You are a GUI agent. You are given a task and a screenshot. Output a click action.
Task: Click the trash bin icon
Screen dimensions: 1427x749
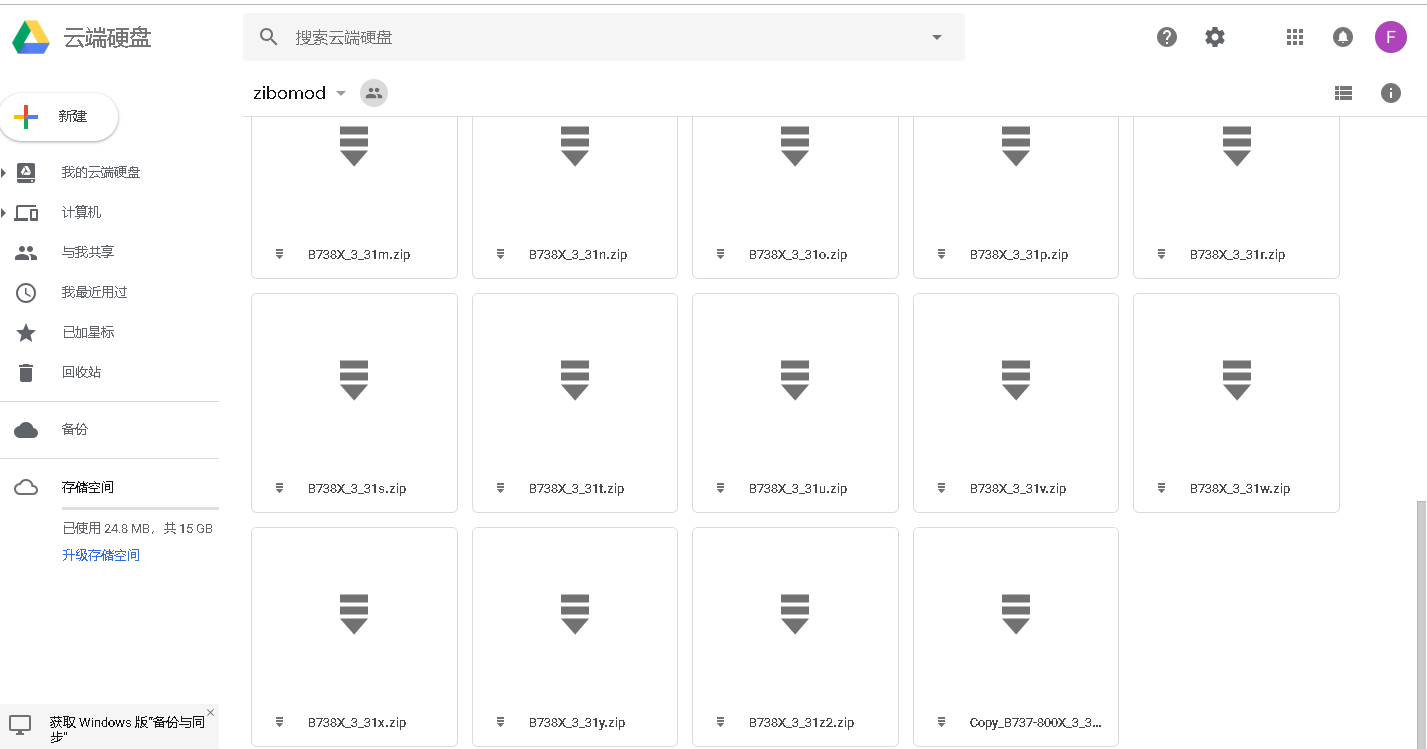coord(26,372)
